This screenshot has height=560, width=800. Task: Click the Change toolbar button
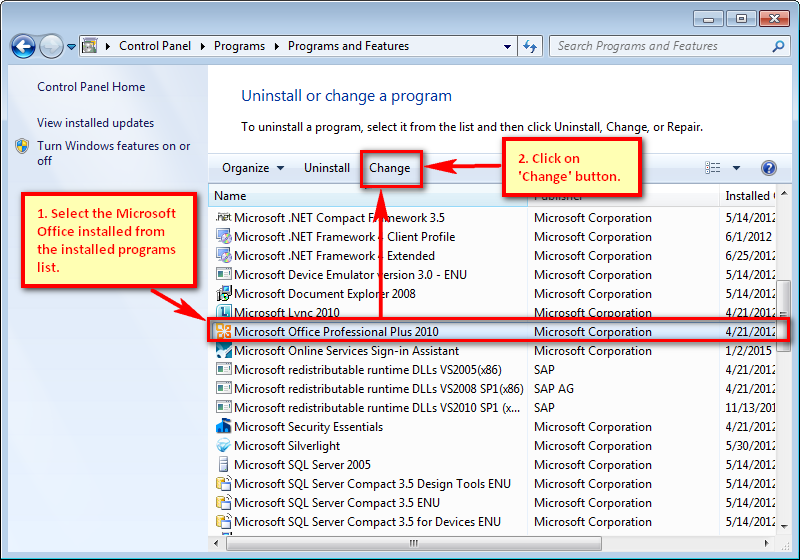pos(390,168)
